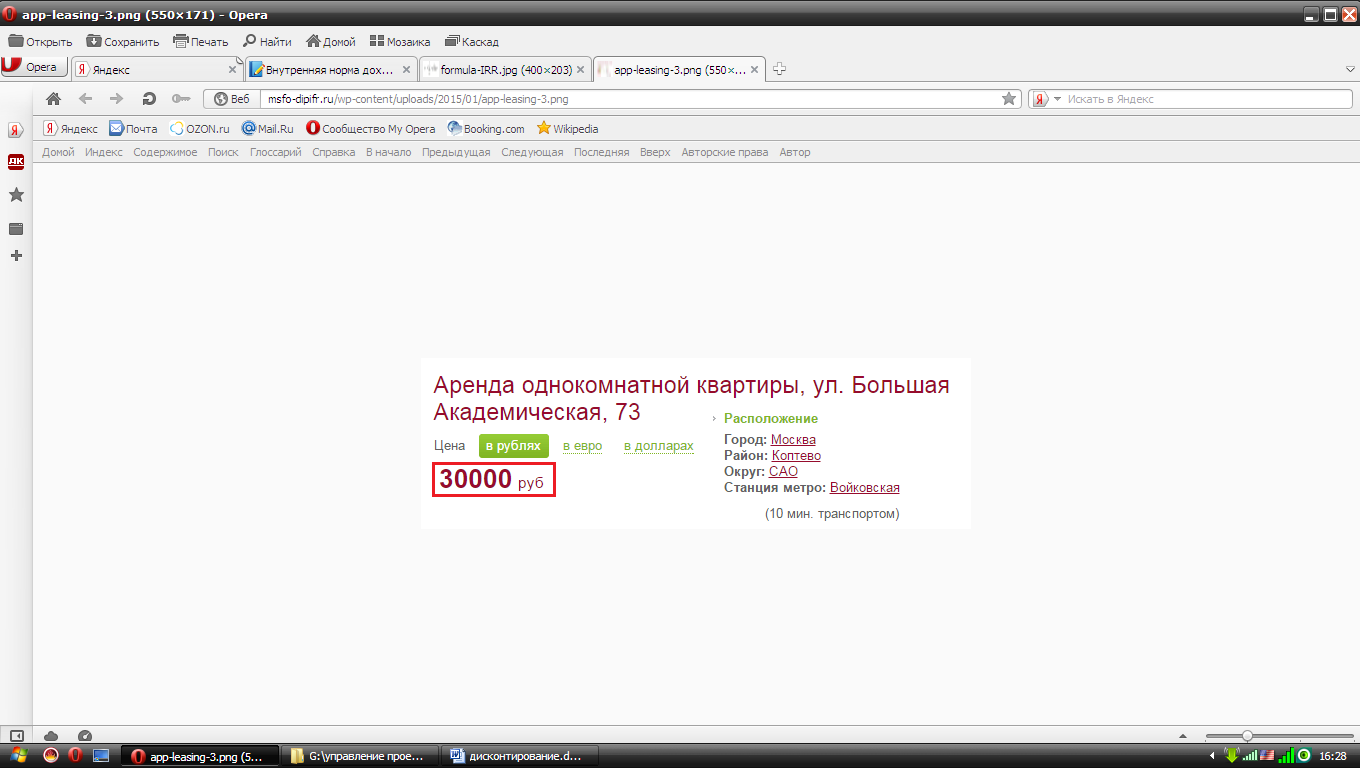Click Справка in navigation bar

[x=334, y=152]
